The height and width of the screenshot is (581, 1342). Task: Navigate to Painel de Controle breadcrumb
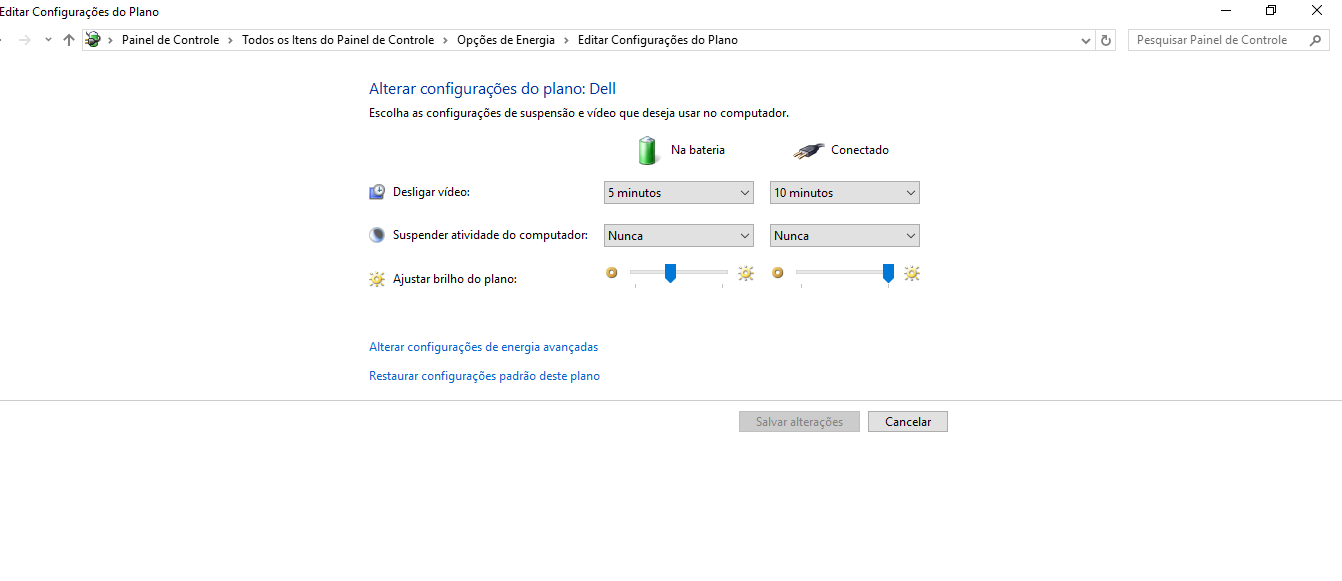pos(170,40)
